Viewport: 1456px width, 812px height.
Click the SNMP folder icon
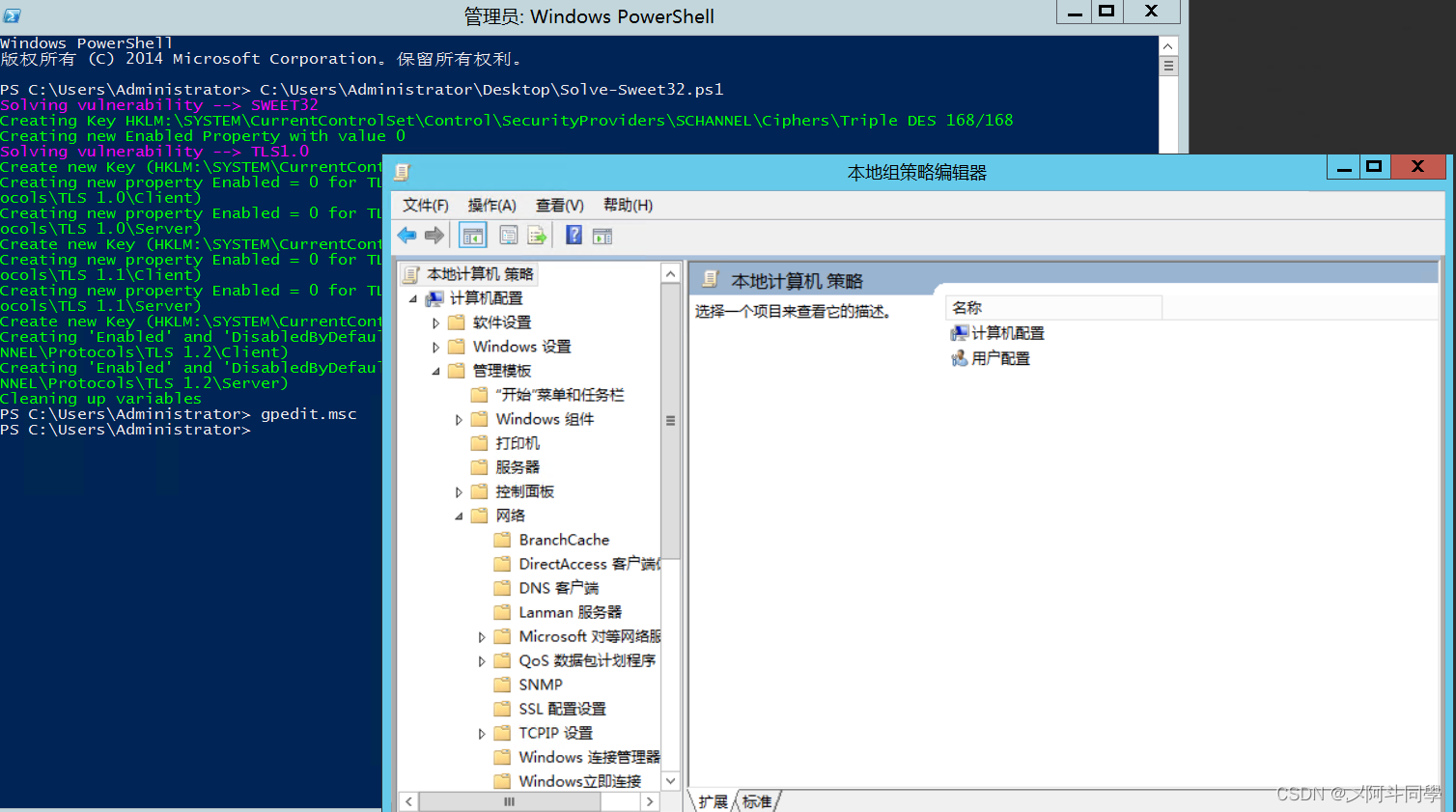coord(502,685)
